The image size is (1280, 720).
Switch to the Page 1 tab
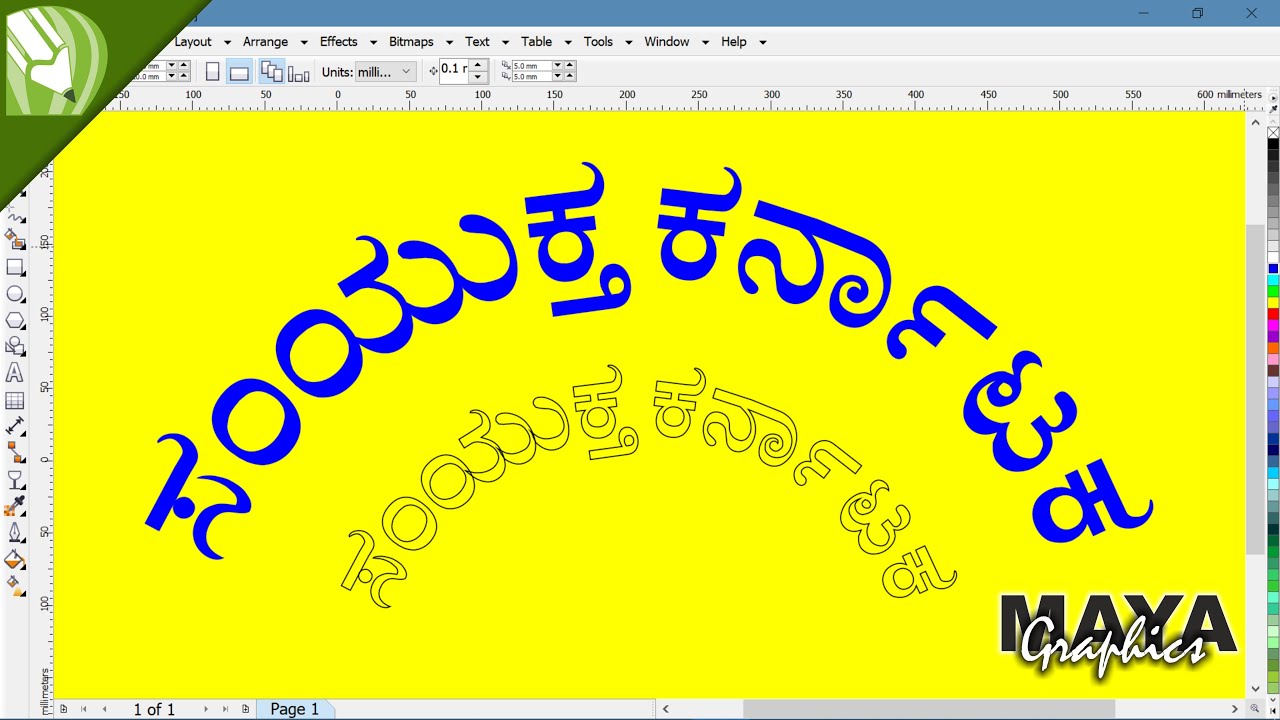tap(295, 709)
